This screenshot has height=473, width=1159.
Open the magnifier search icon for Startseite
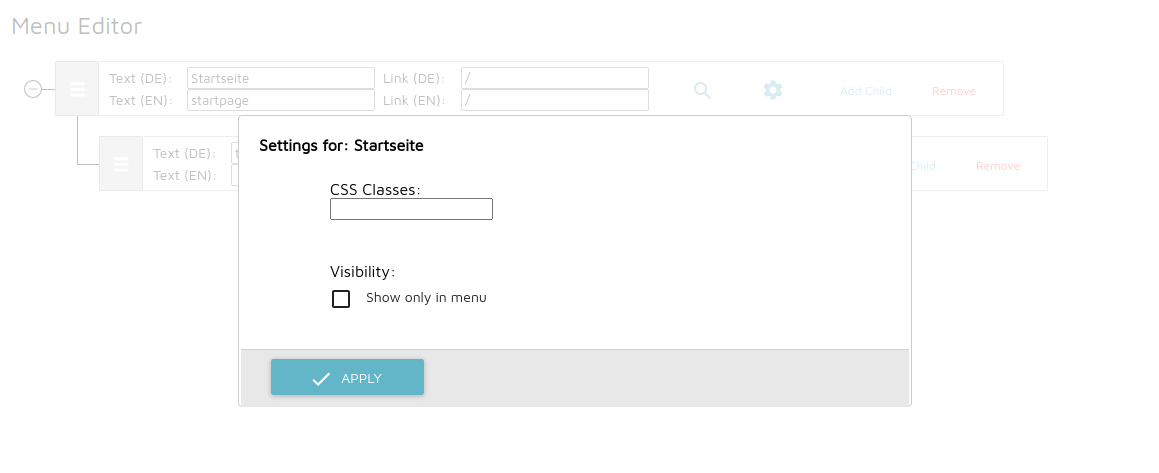(702, 90)
